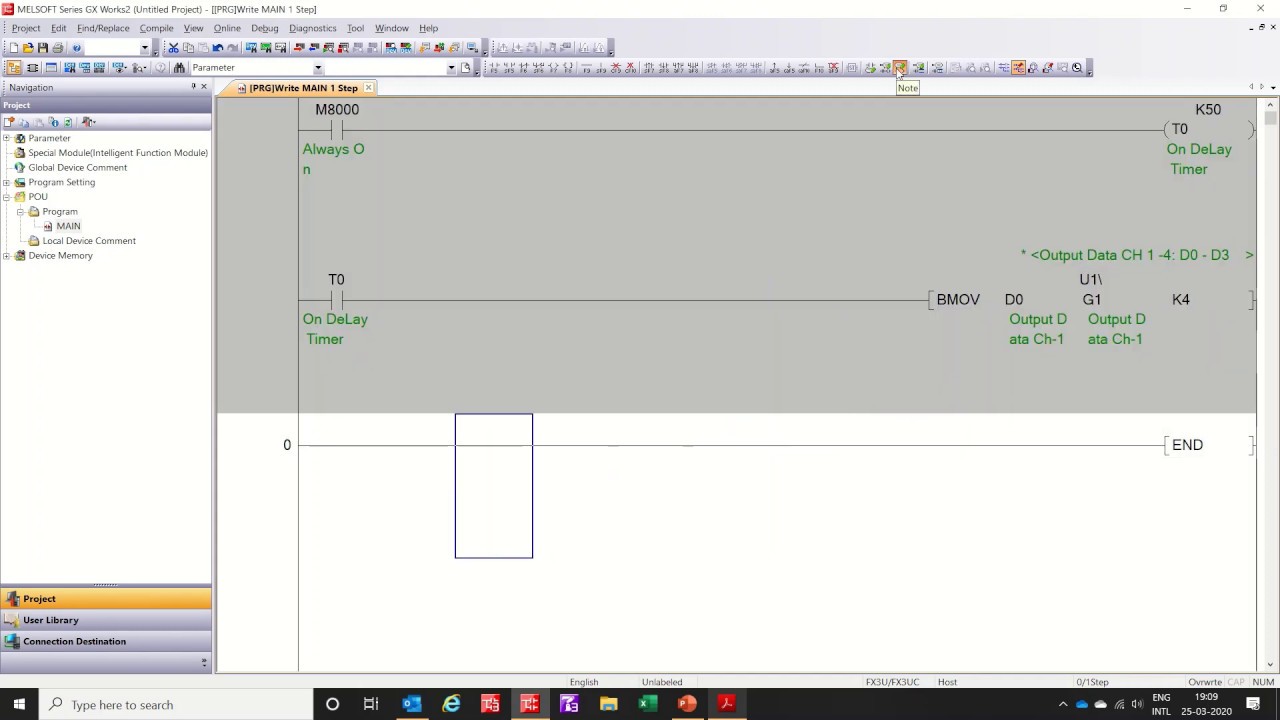Open help via the blue question mark icon

76,47
